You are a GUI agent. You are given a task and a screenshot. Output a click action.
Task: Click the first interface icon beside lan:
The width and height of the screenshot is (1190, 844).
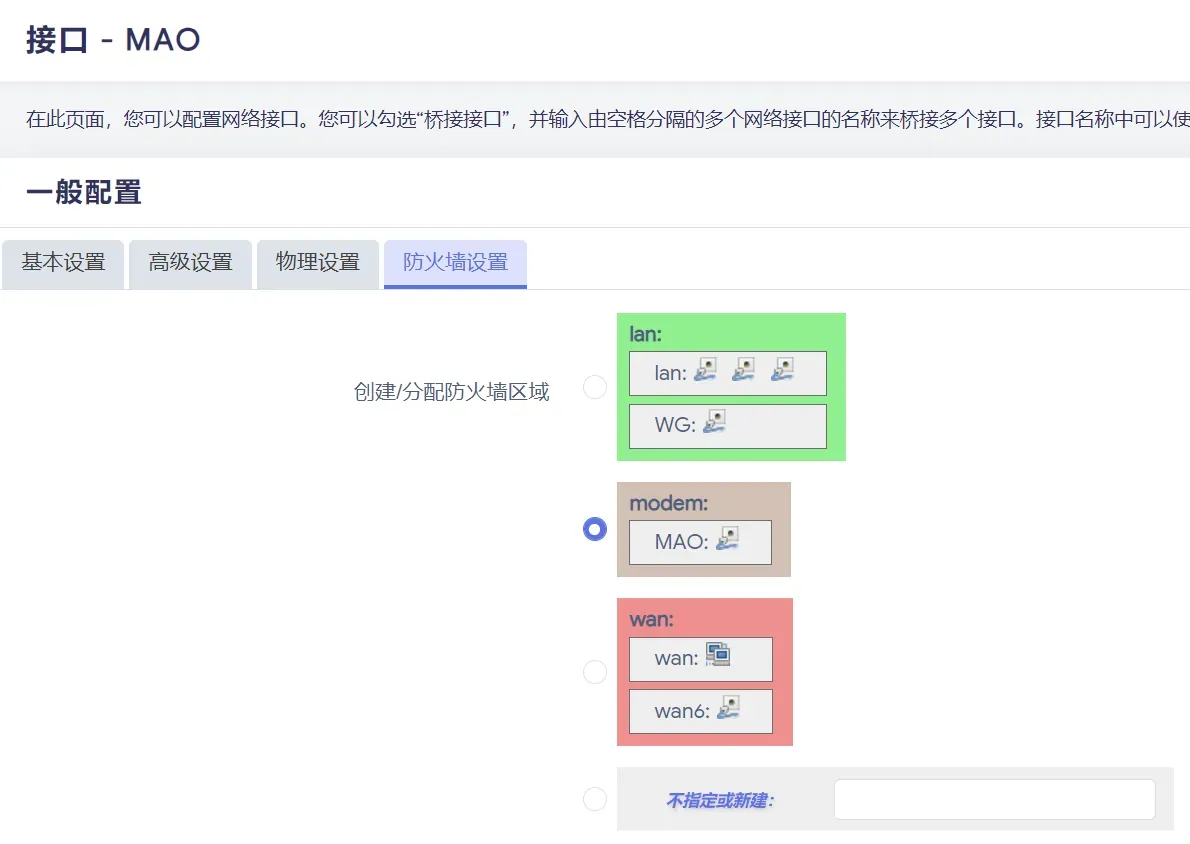click(705, 370)
